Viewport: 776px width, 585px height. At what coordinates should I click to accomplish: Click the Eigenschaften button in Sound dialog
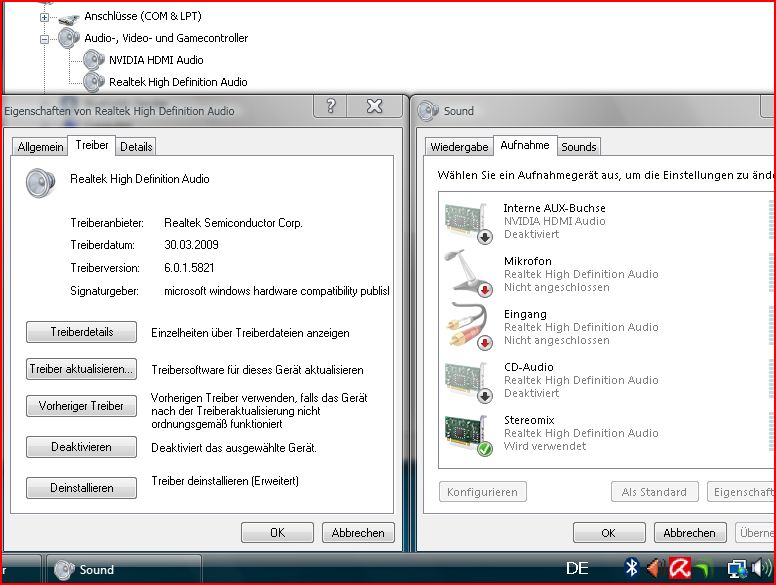pos(741,492)
